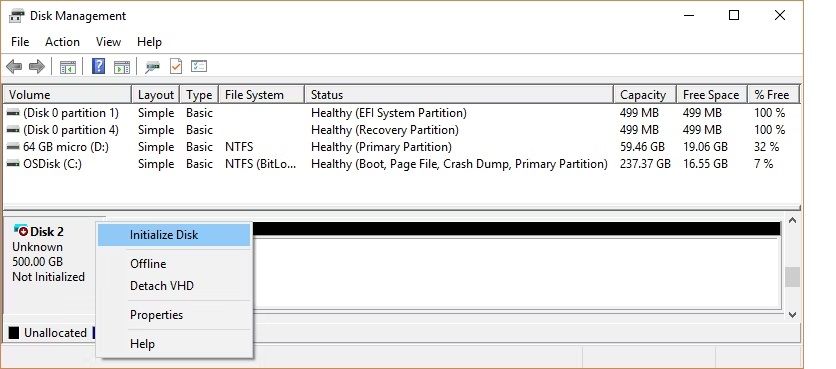
Task: Sort by the Layout column header
Action: coord(156,95)
